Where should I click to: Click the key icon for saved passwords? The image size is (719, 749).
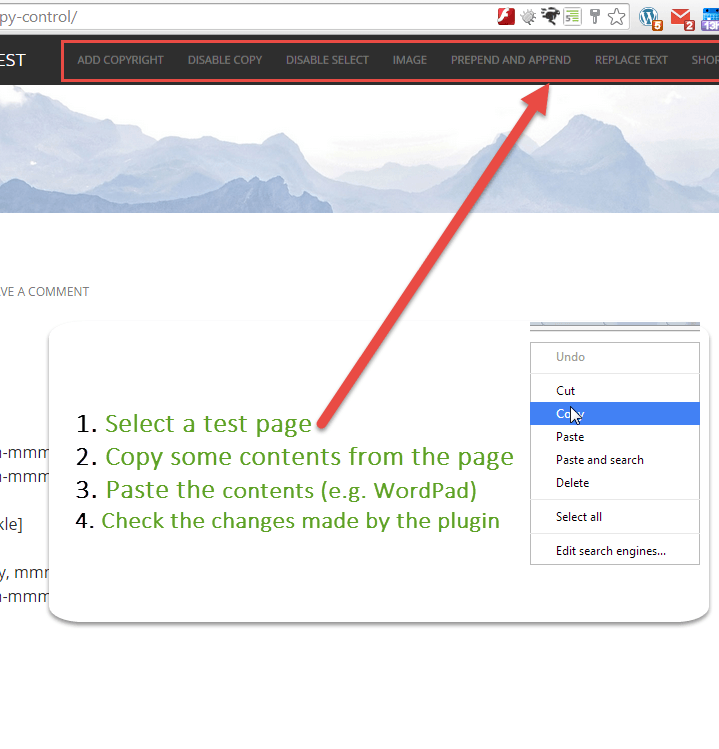594,16
